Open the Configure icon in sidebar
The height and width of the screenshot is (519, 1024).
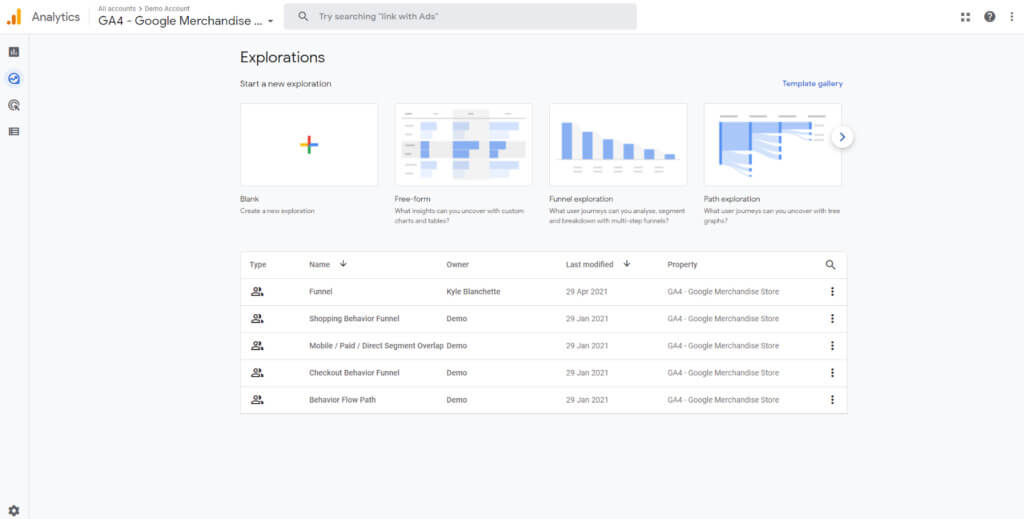pos(14,131)
